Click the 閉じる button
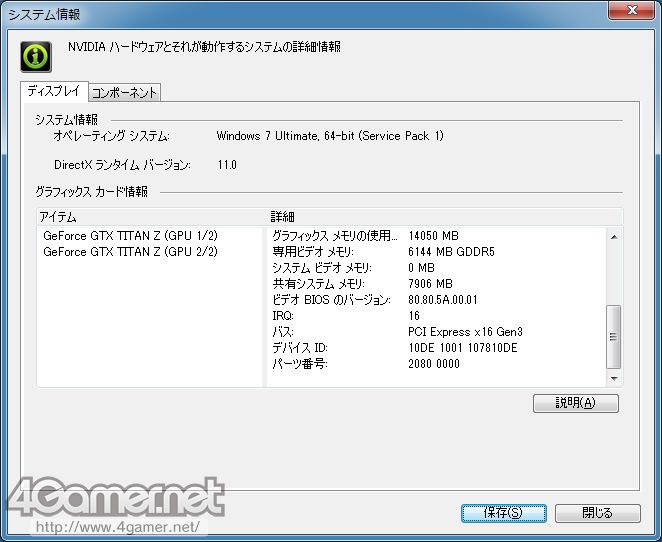This screenshot has height=542, width=662. [597, 513]
